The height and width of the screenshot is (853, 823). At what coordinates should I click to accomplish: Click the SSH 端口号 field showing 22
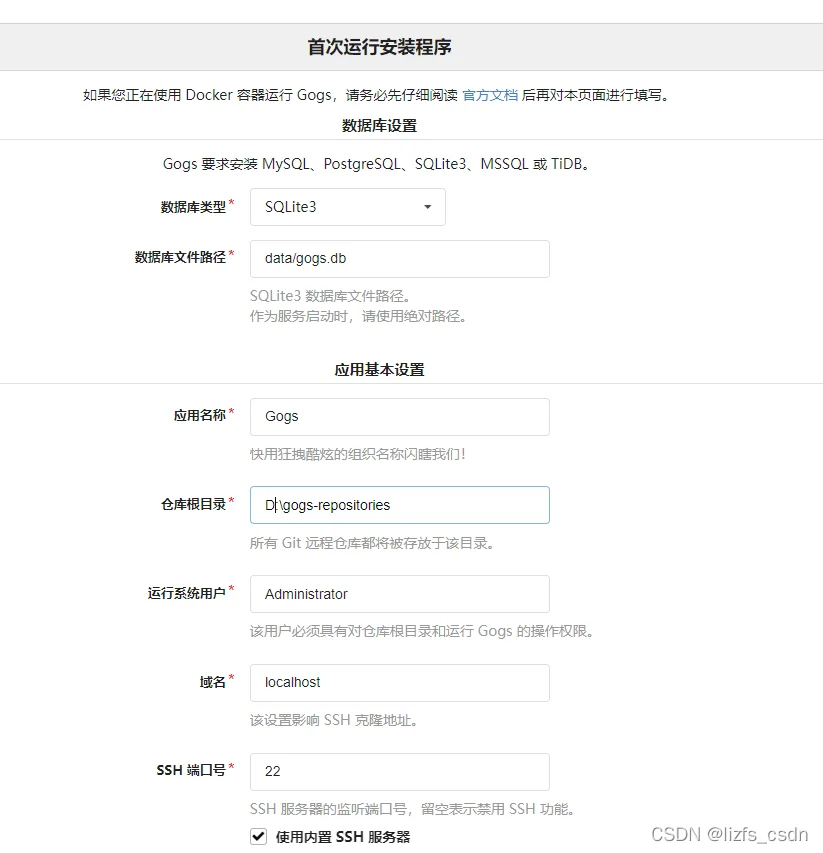click(x=400, y=772)
